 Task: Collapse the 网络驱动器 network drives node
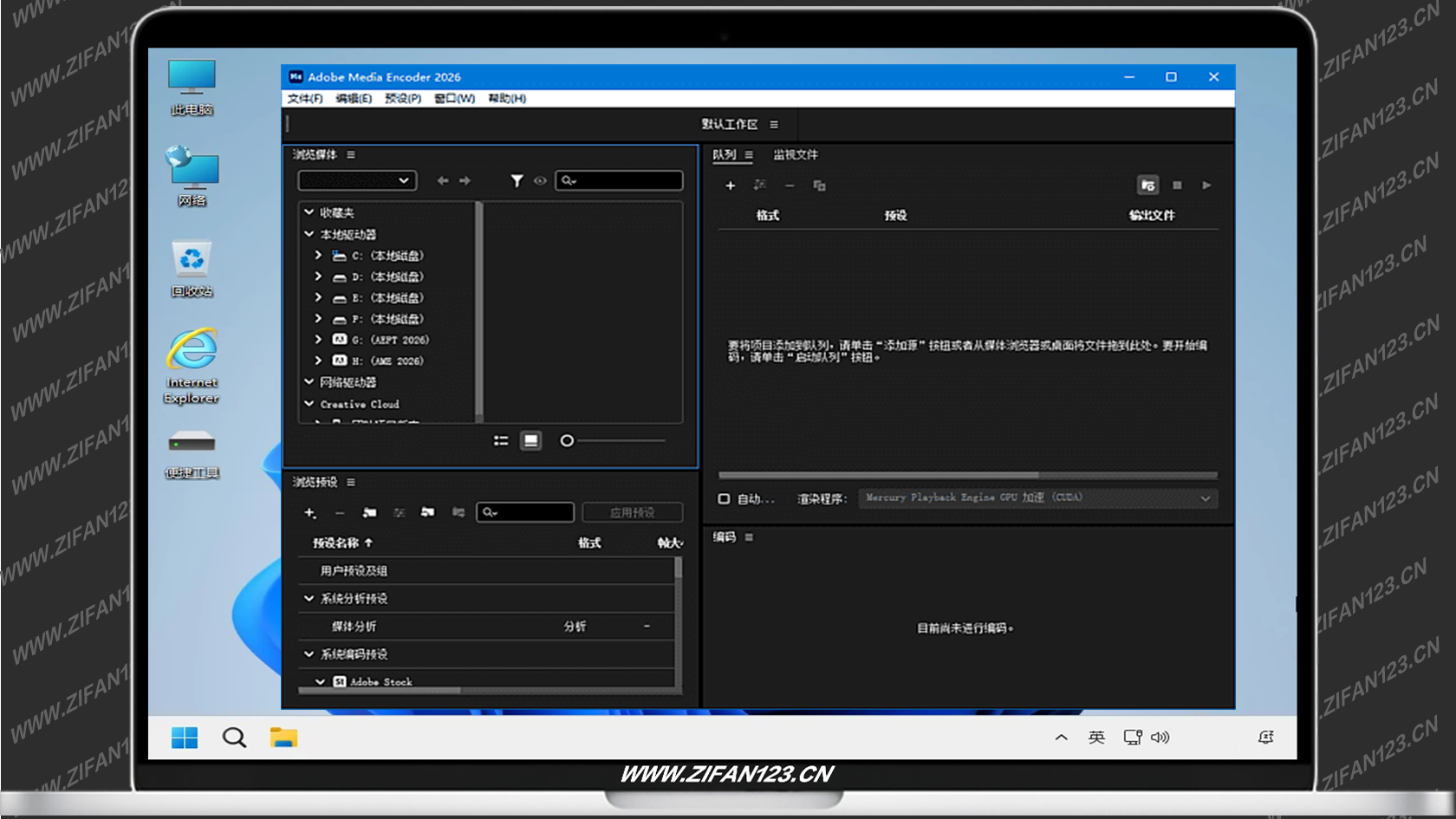309,381
